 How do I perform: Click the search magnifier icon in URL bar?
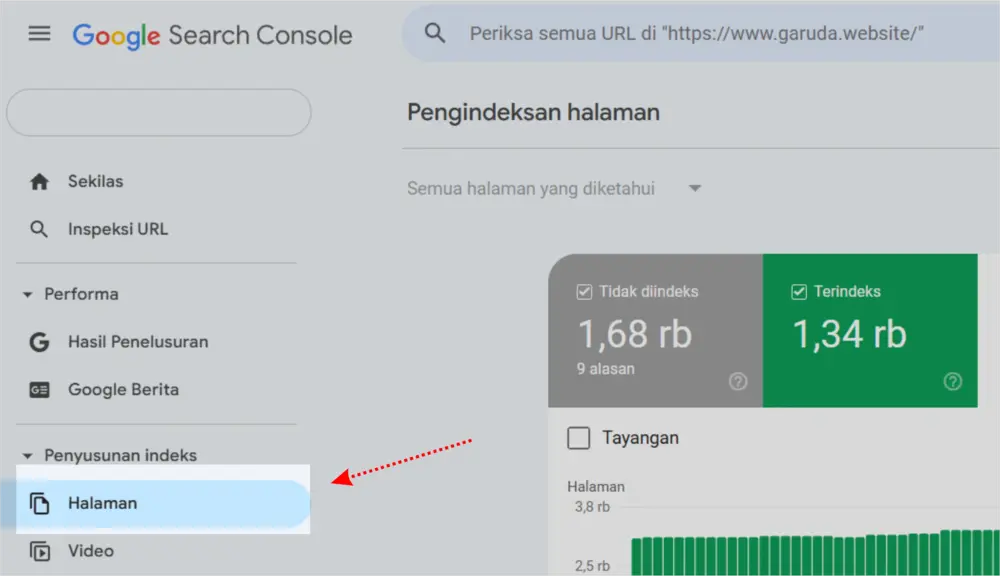[x=435, y=33]
